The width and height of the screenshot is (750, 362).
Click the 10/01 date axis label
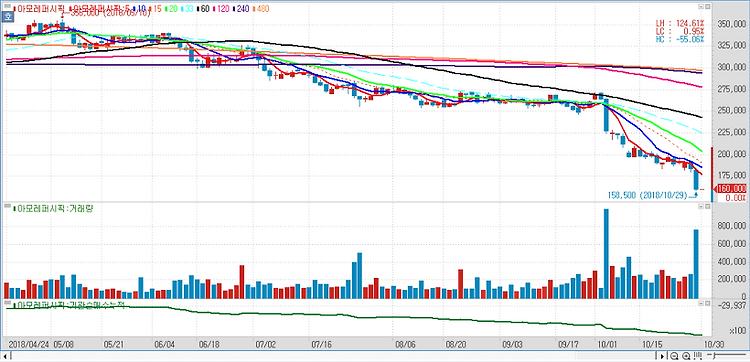[607, 343]
